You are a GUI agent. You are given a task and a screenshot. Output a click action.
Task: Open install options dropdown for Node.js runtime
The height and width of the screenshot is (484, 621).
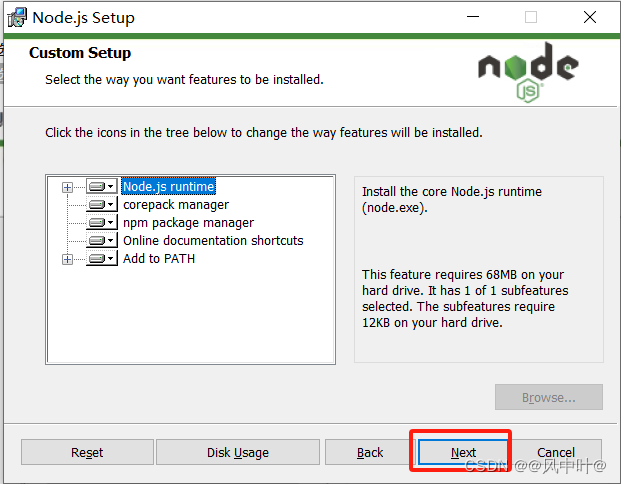(x=102, y=186)
